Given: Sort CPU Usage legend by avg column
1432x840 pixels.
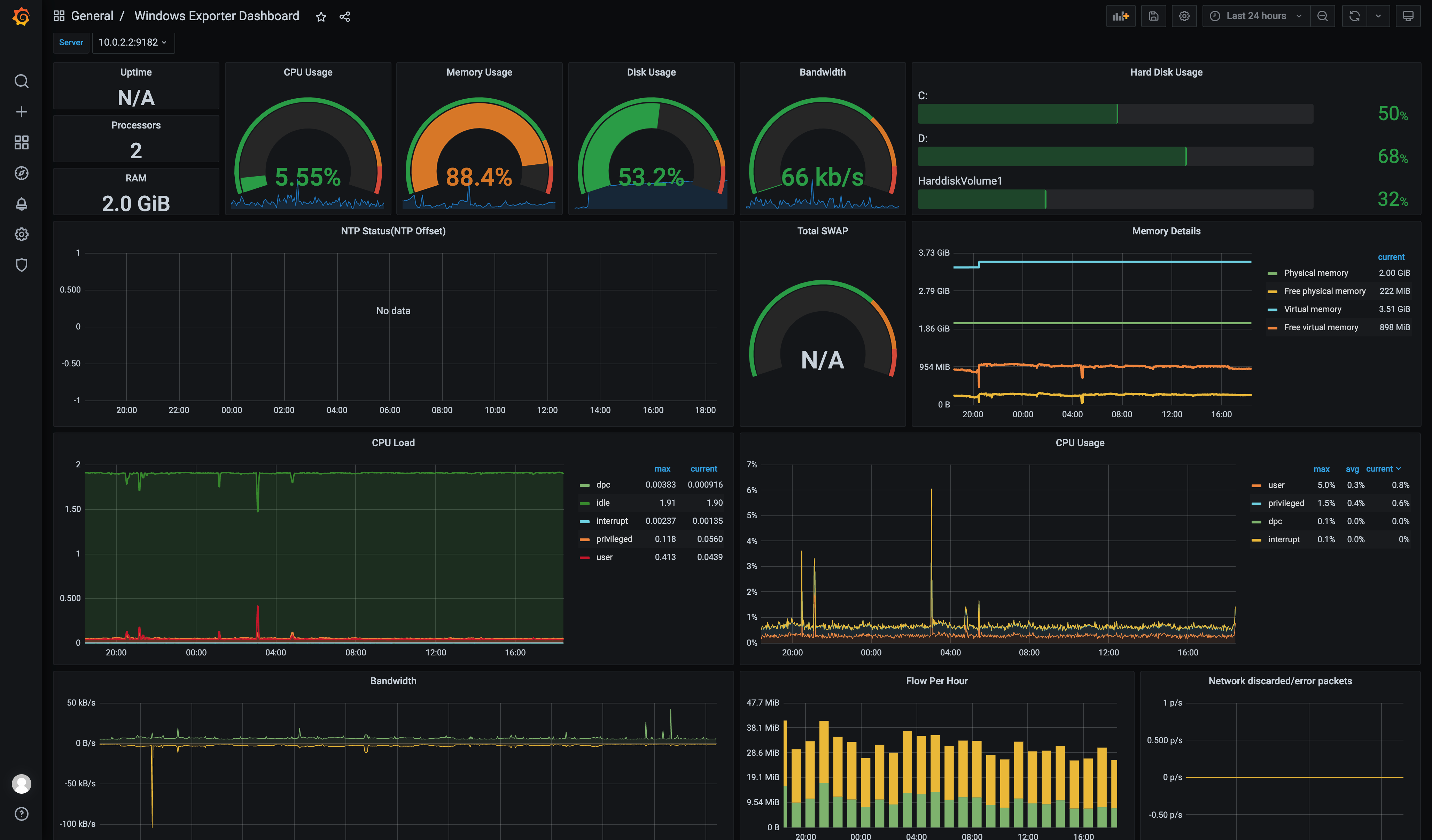Looking at the screenshot, I should tap(1352, 469).
